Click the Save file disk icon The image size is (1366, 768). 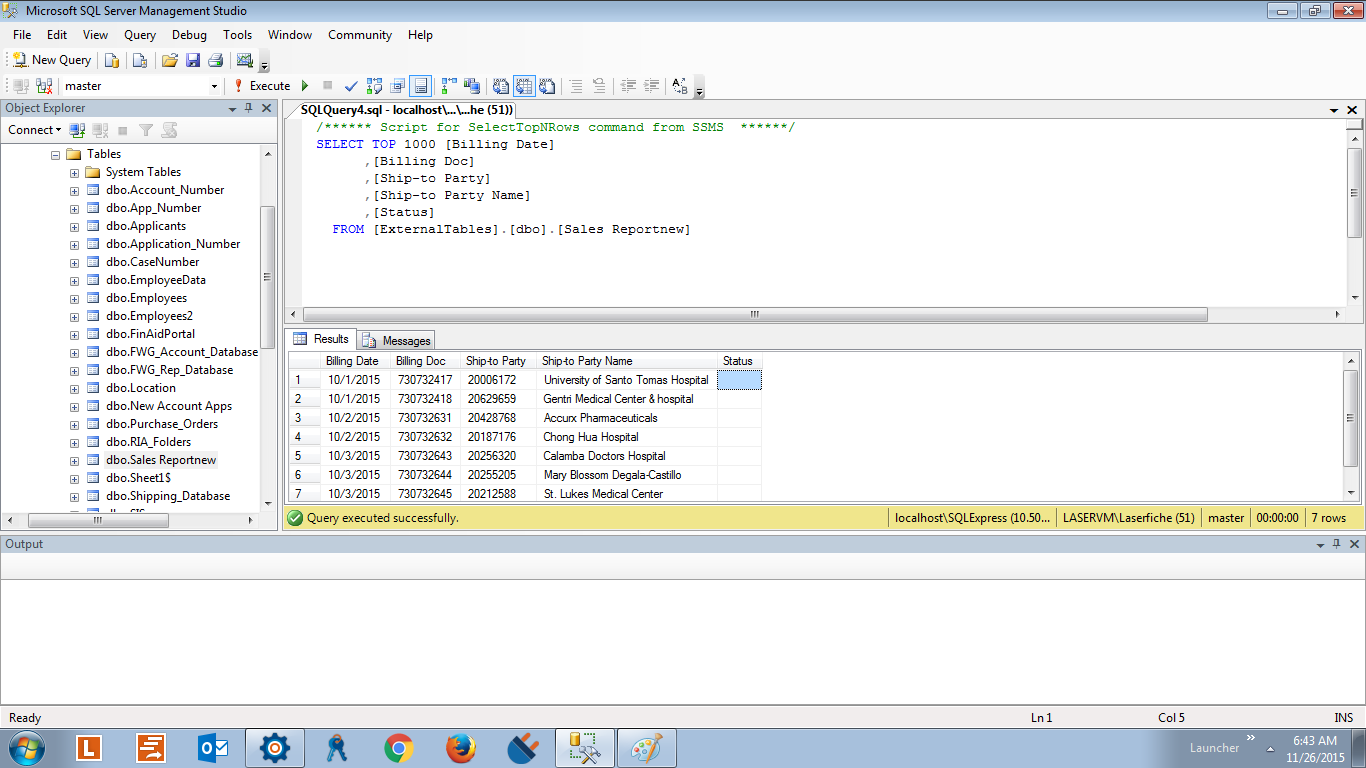[x=192, y=60]
